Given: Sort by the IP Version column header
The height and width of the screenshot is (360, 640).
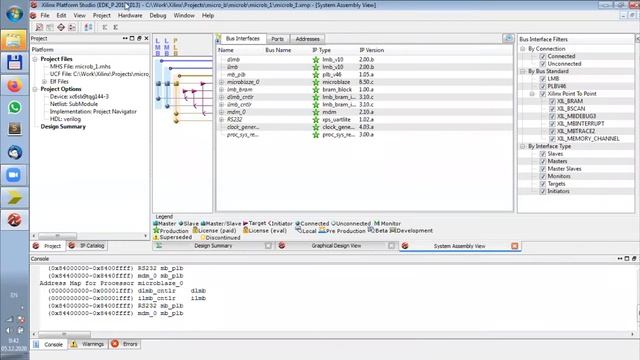Looking at the screenshot, I should [x=371, y=50].
